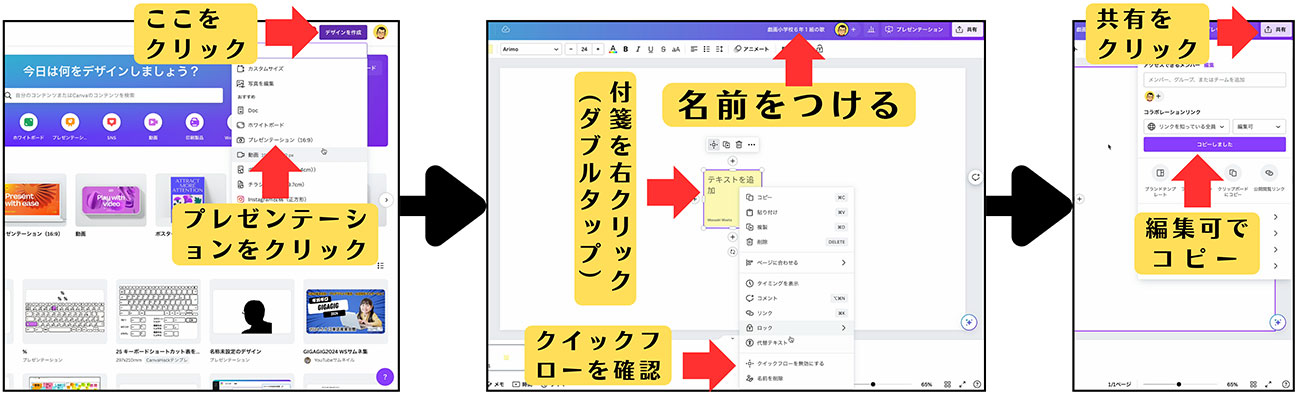Toggle italic formatting in the text toolbar
Image resolution: width=1300 pixels, height=397 pixels.
click(x=638, y=48)
